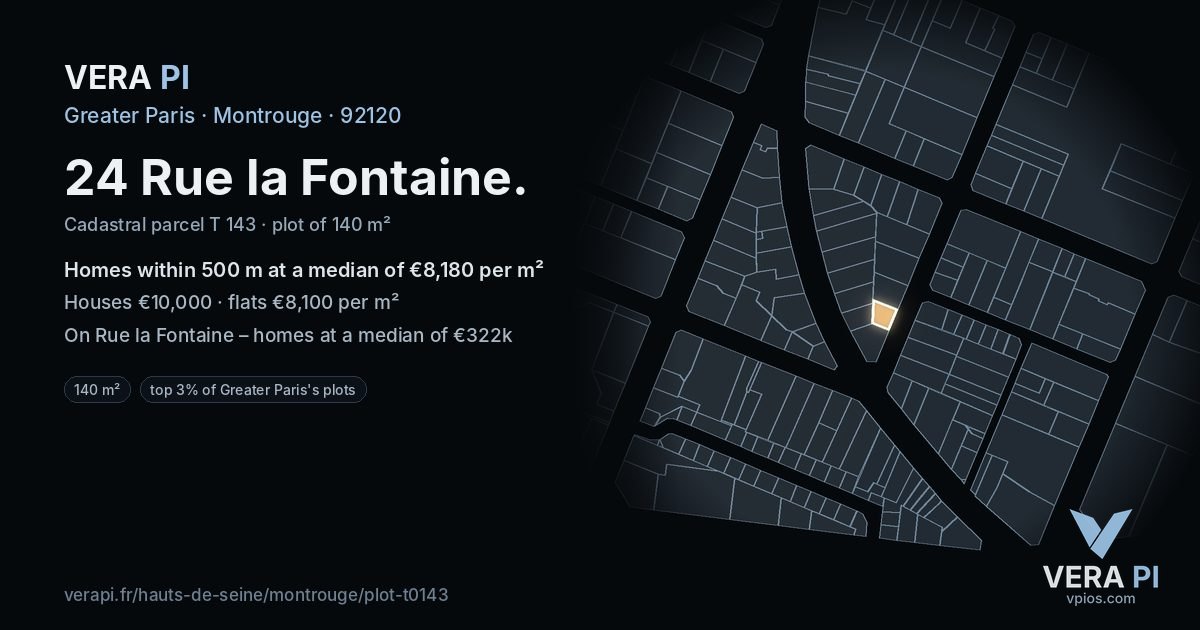Select the highlighted orange parcel on map
The image size is (1200, 630).
(883, 315)
